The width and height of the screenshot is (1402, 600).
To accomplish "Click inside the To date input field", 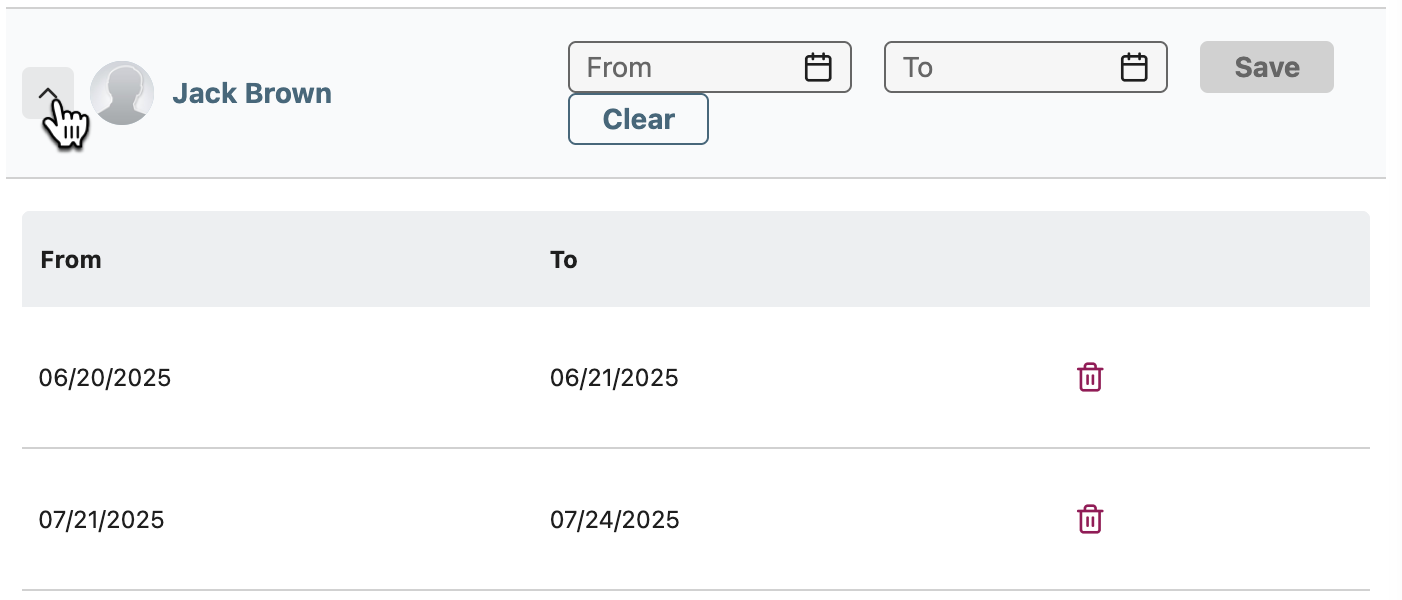I will [1026, 67].
